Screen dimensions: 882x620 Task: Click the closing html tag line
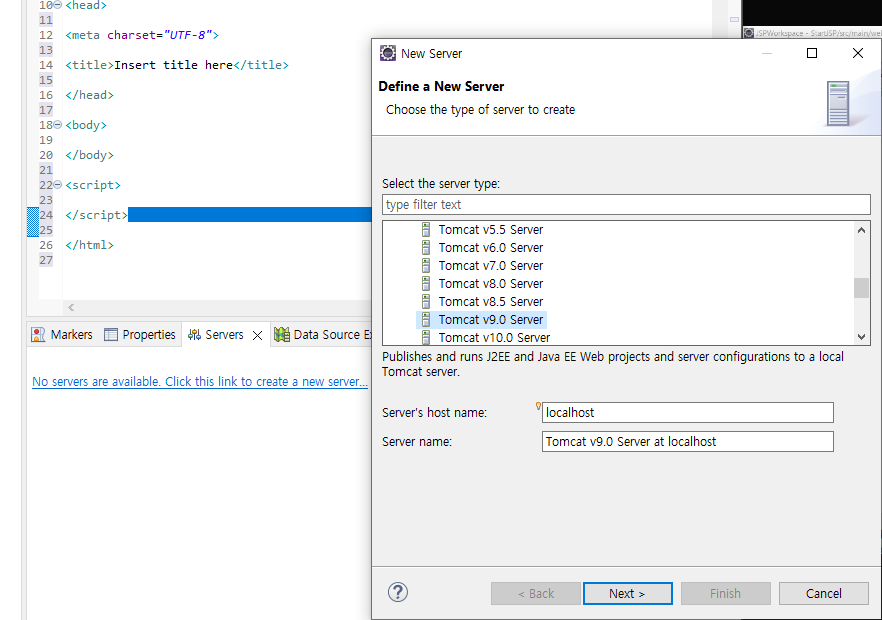click(x=89, y=245)
